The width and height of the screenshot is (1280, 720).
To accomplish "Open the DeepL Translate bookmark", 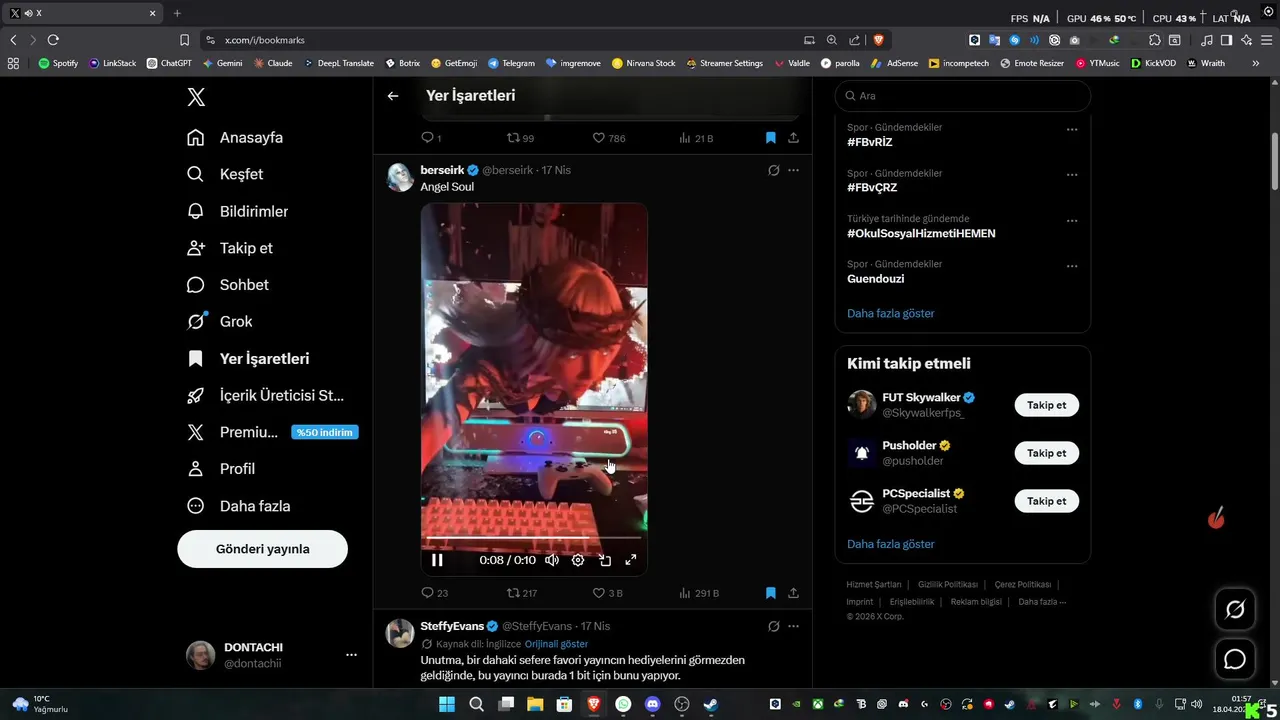I will pos(338,63).
